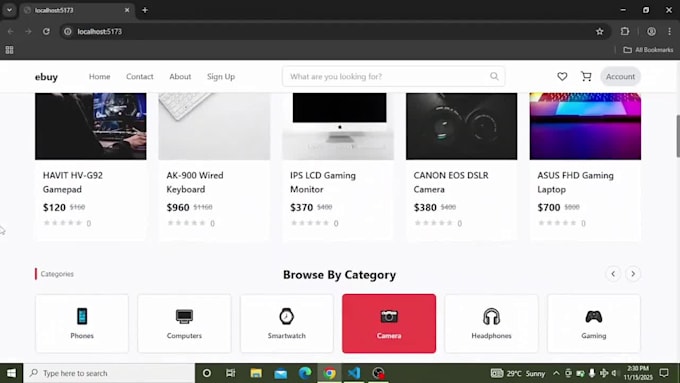Select the Camera category card

tap(389, 323)
